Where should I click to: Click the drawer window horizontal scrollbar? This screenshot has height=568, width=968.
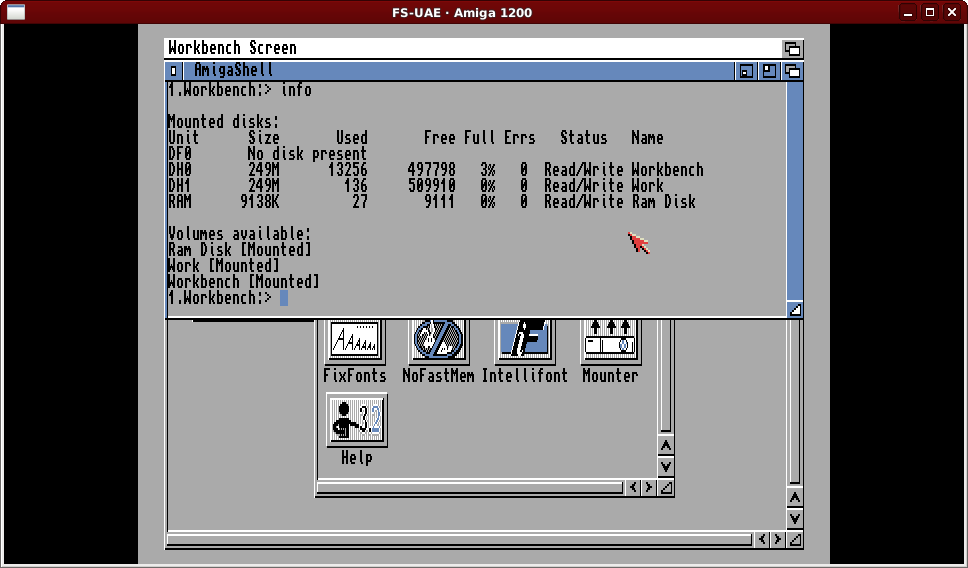pyautogui.click(x=470, y=488)
